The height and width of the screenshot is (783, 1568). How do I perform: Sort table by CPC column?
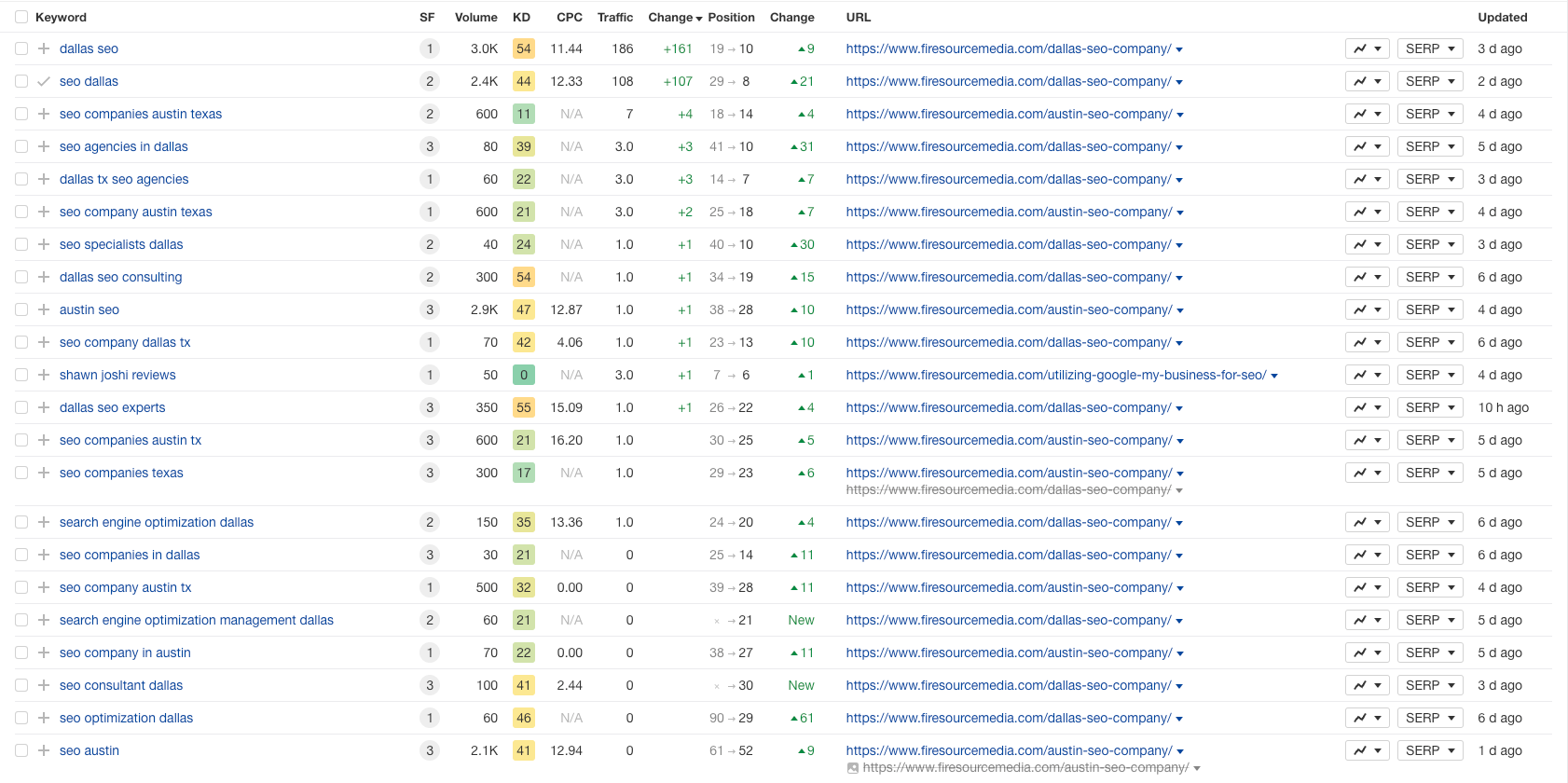pos(570,17)
